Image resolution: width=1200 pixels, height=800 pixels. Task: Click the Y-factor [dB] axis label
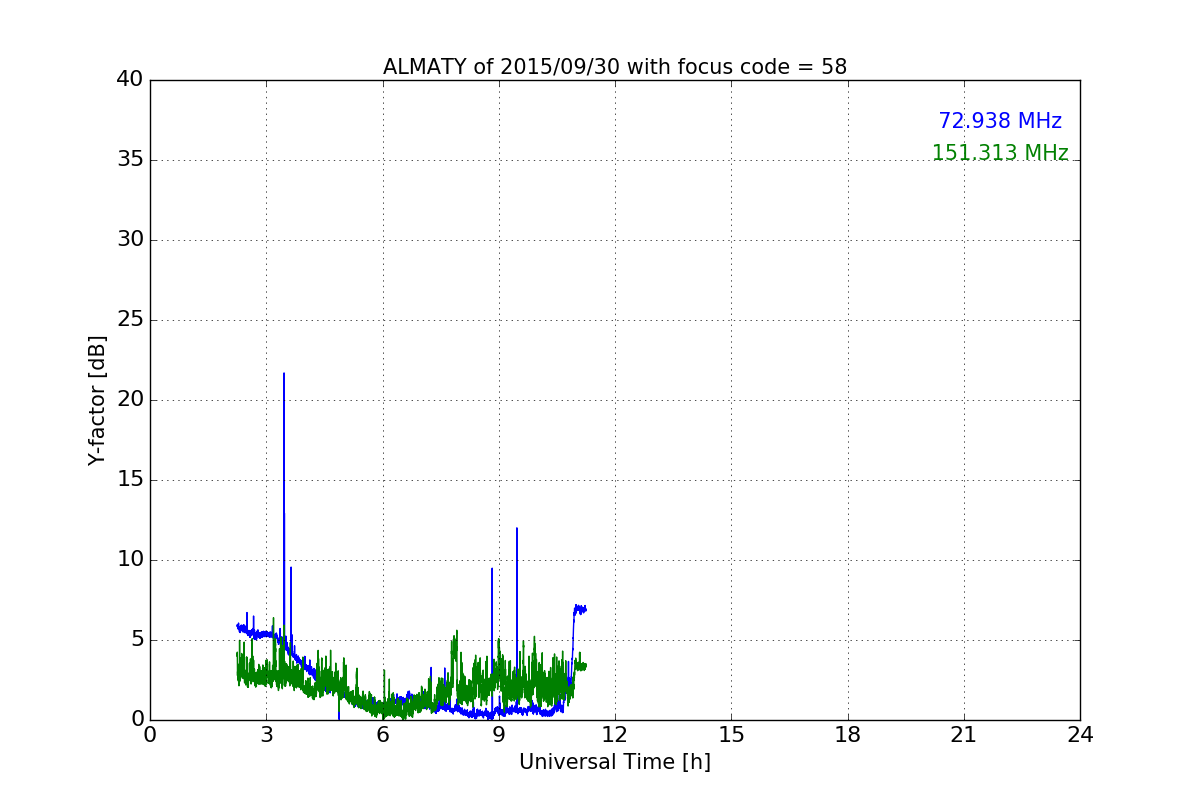pyautogui.click(x=97, y=400)
